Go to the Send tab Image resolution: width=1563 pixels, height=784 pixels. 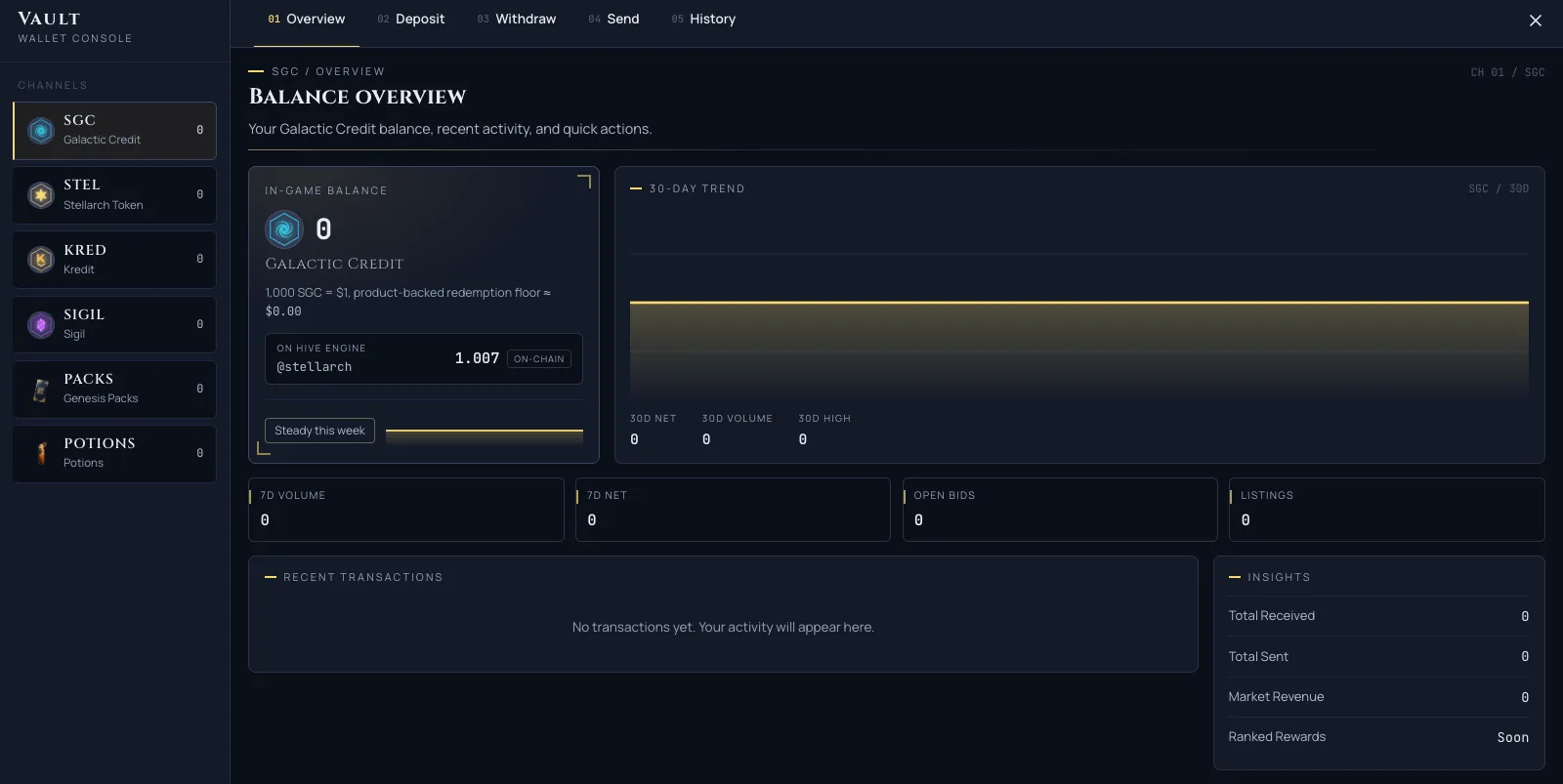613,20
